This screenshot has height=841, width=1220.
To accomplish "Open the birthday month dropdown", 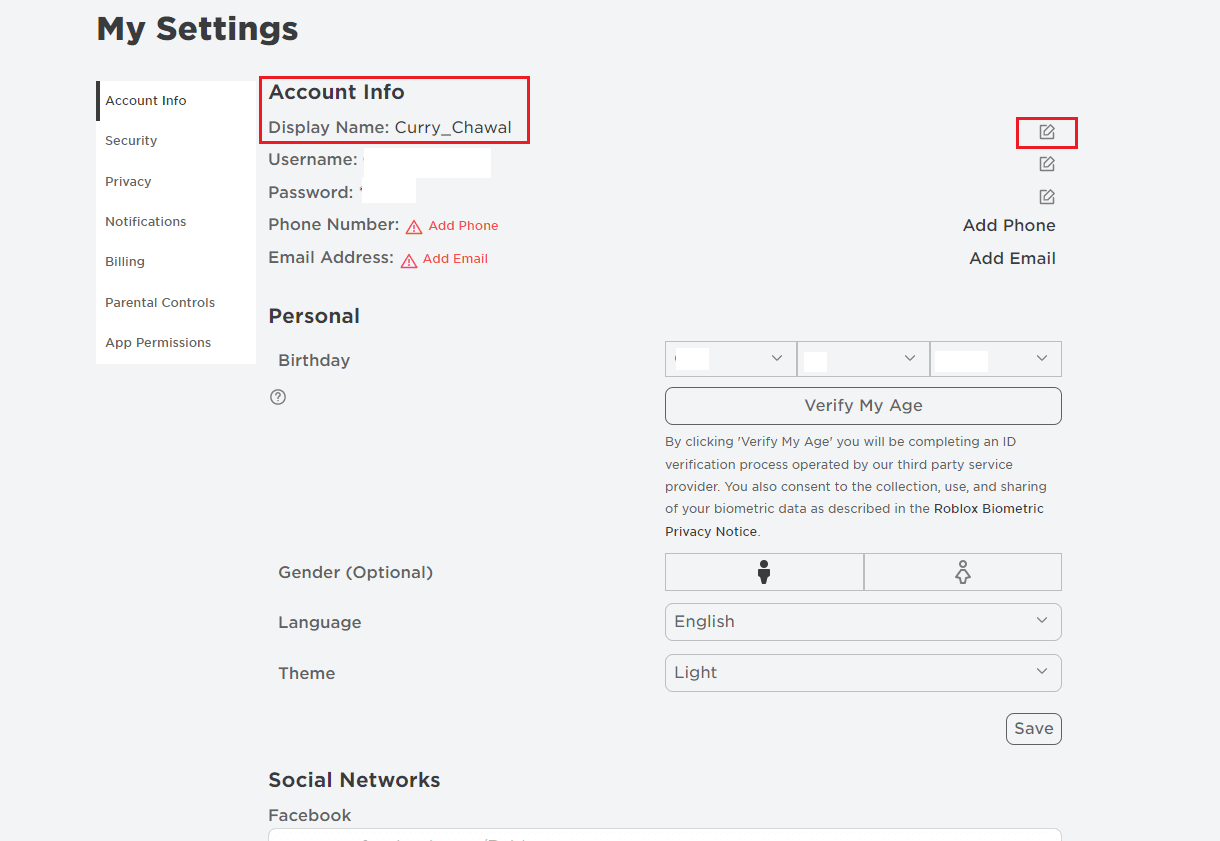I will click(x=731, y=358).
